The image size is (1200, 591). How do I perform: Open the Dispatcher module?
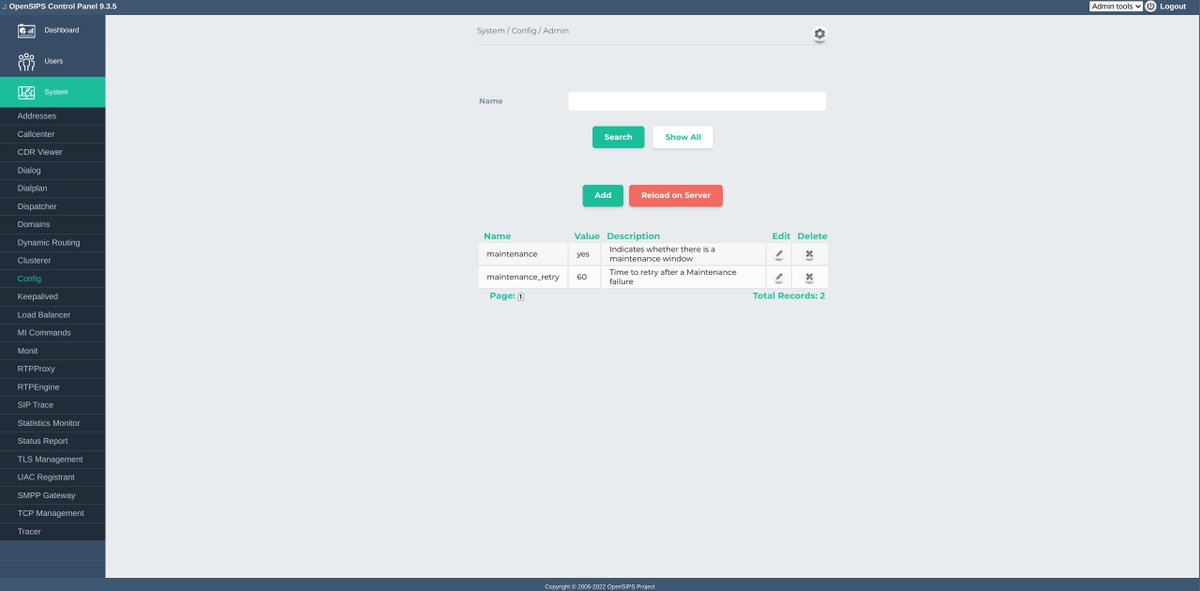pyautogui.click(x=37, y=206)
